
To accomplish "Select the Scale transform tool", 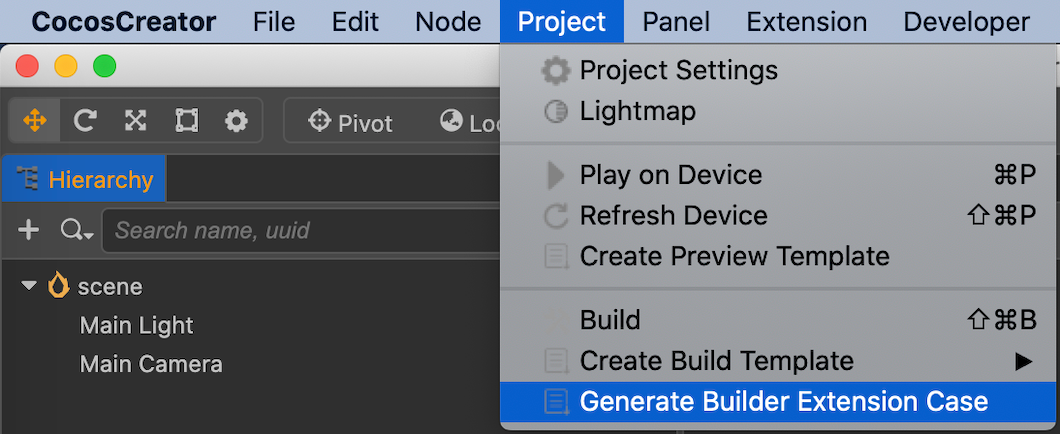I will coord(135,121).
